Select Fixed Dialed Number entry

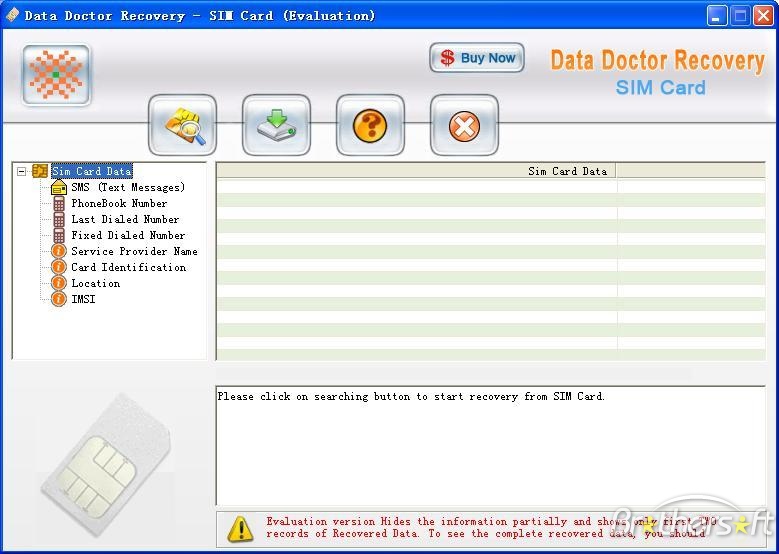[128, 235]
